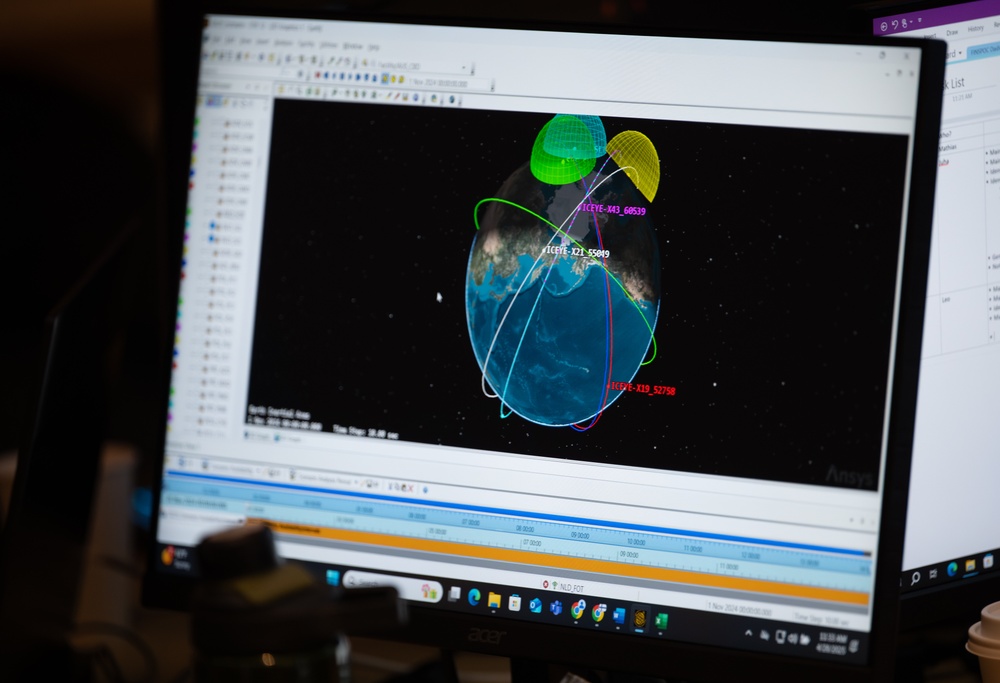Open Microsoft Edge from the taskbar
1000x683 pixels.
pyautogui.click(x=474, y=597)
